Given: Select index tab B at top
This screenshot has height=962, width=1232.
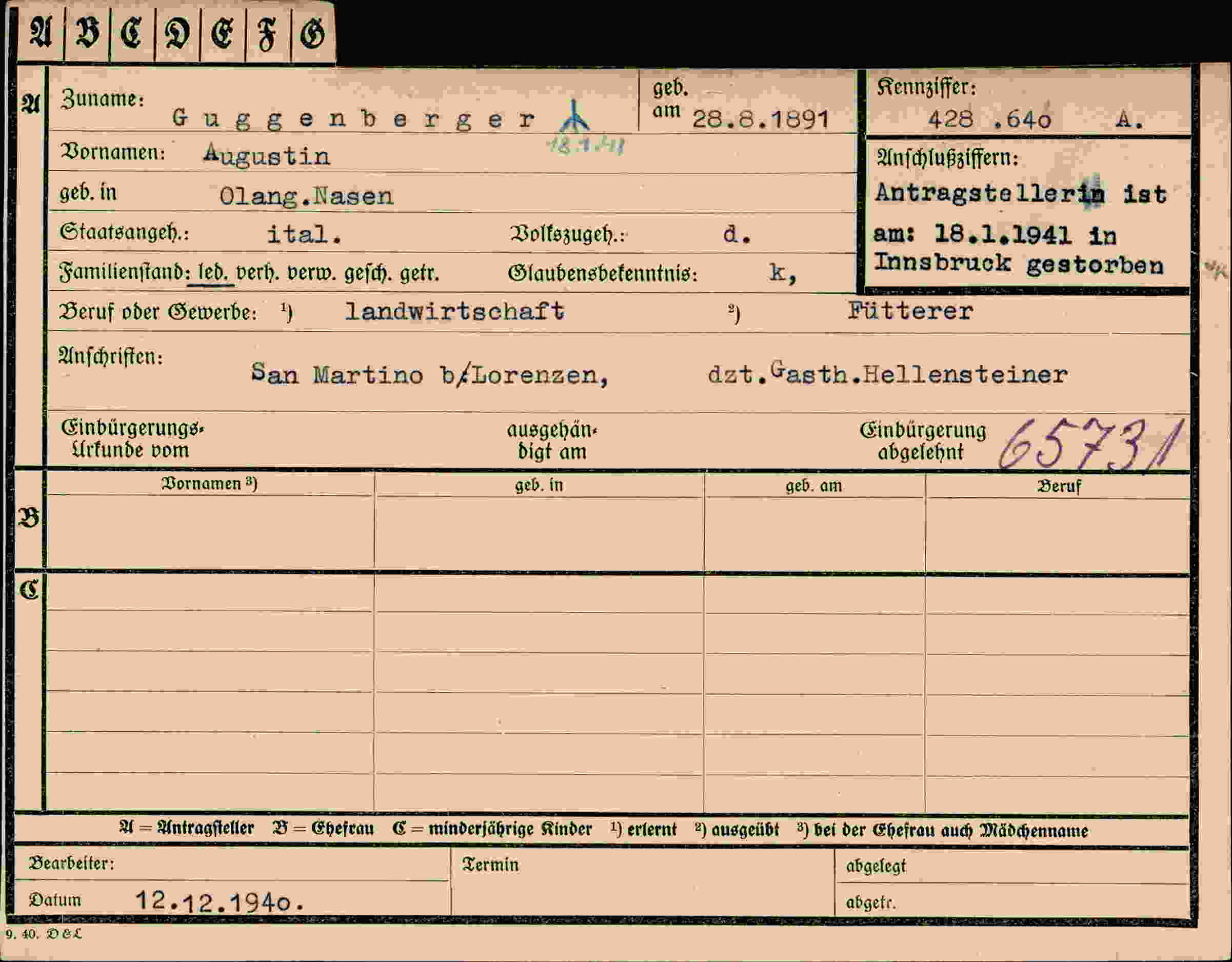Looking at the screenshot, I should (x=87, y=33).
